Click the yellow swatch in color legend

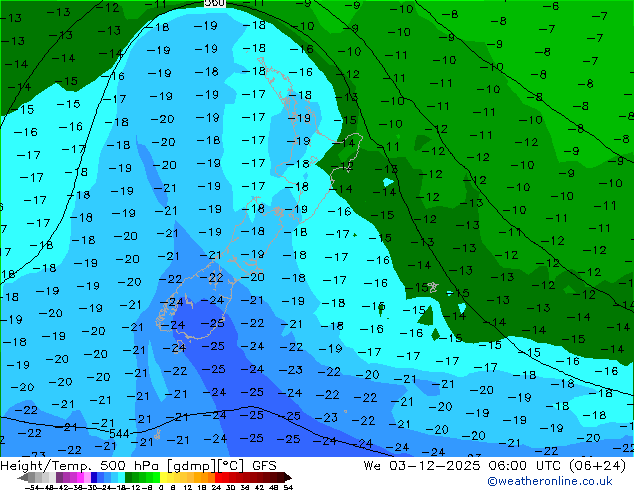point(163,478)
